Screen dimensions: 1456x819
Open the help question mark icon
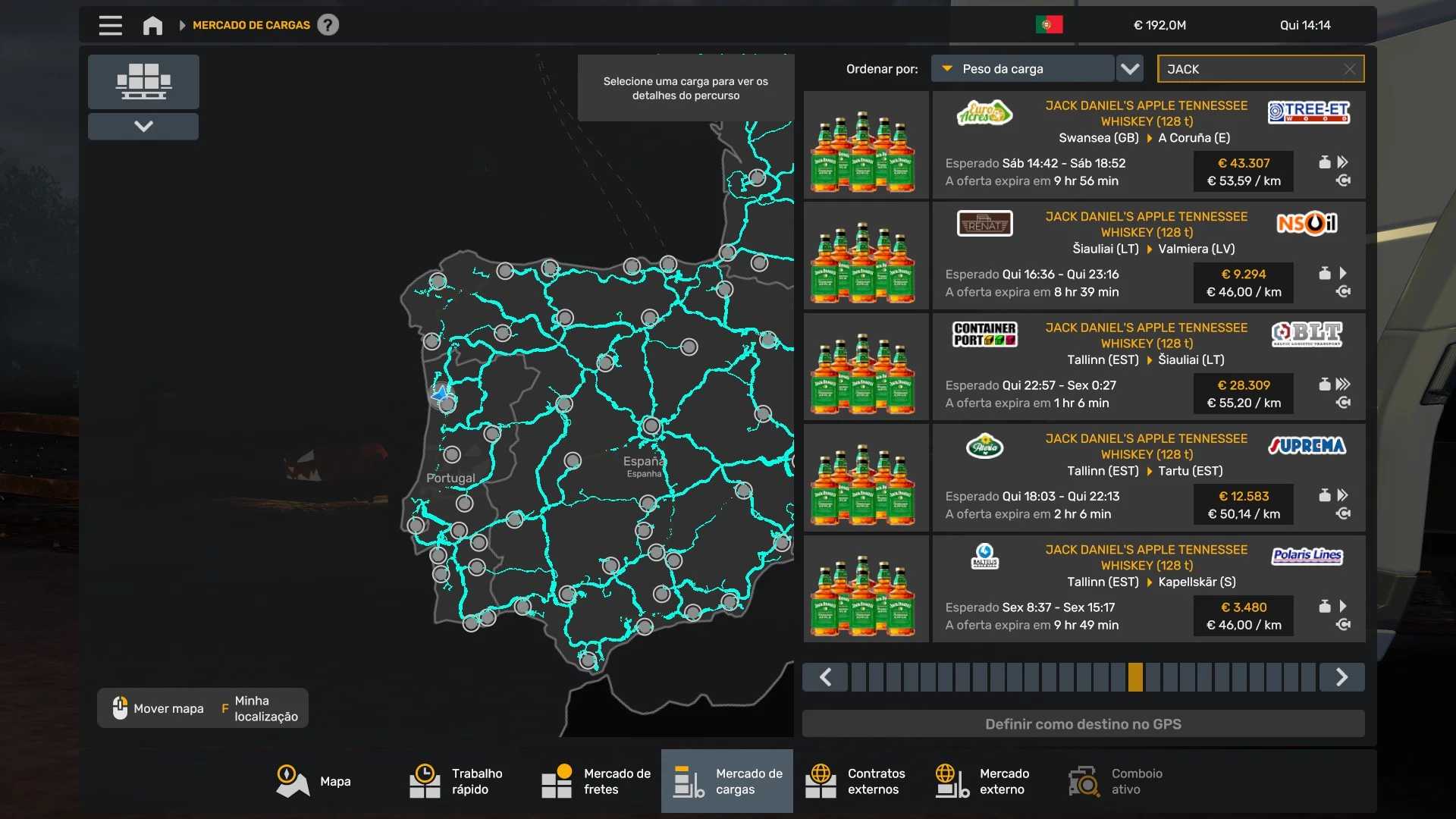pos(328,25)
